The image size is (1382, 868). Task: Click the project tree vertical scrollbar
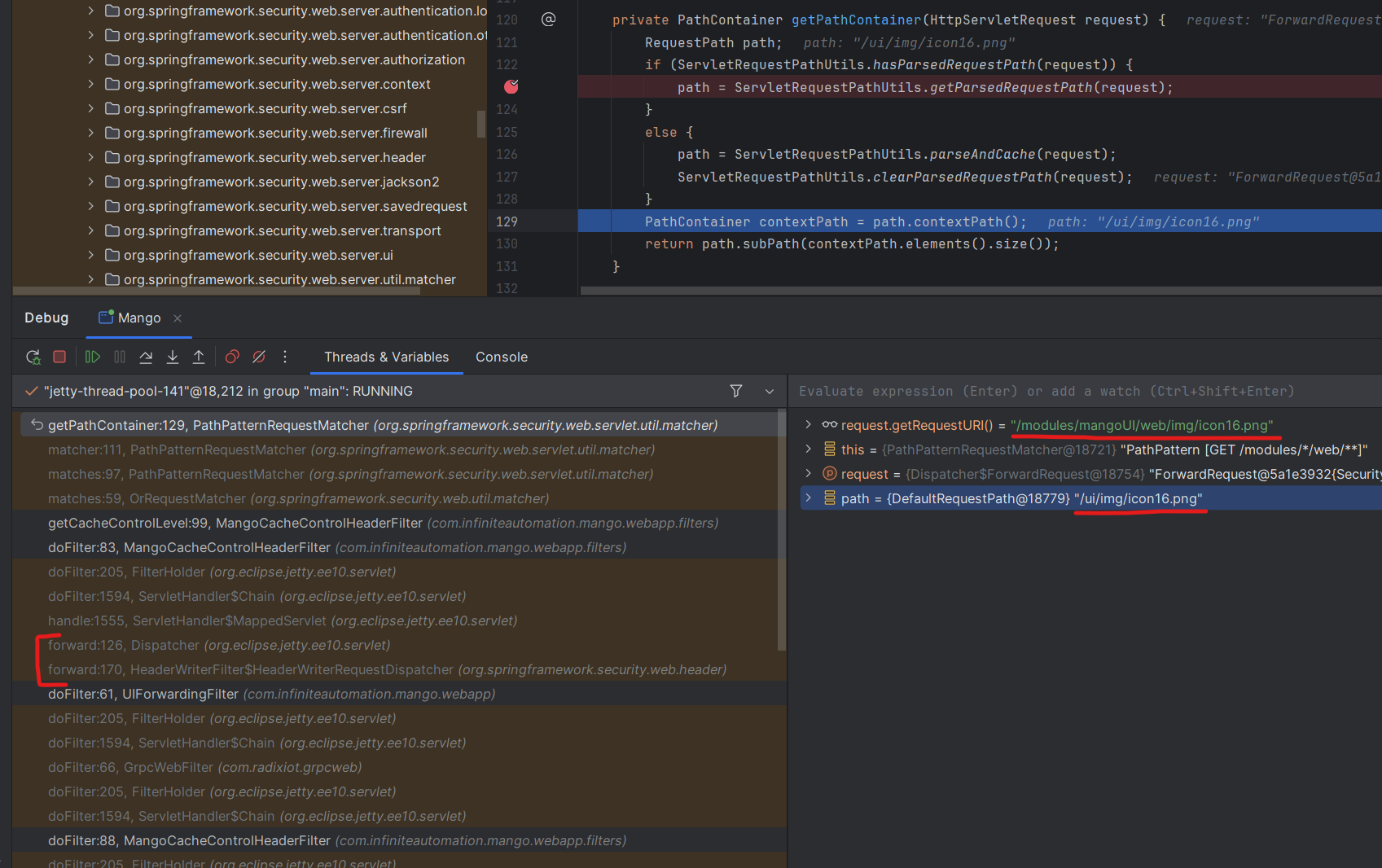(481, 123)
